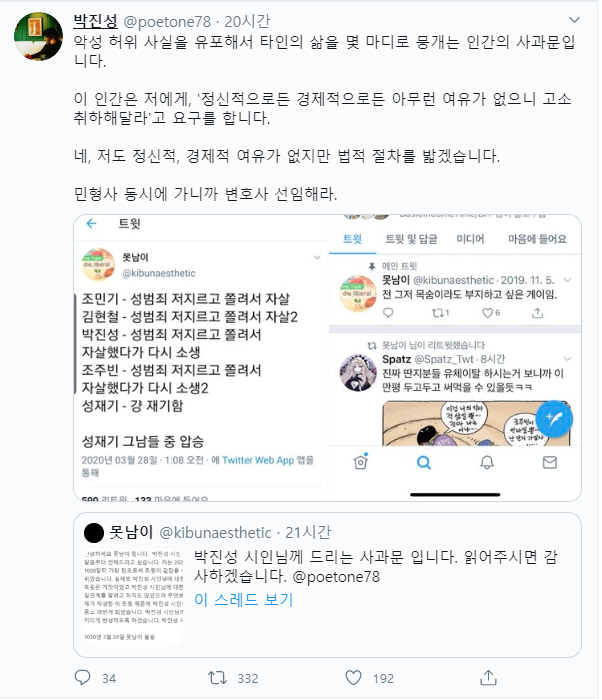Like the tweet with 192 hearts
602x700 pixels.
coord(353,678)
